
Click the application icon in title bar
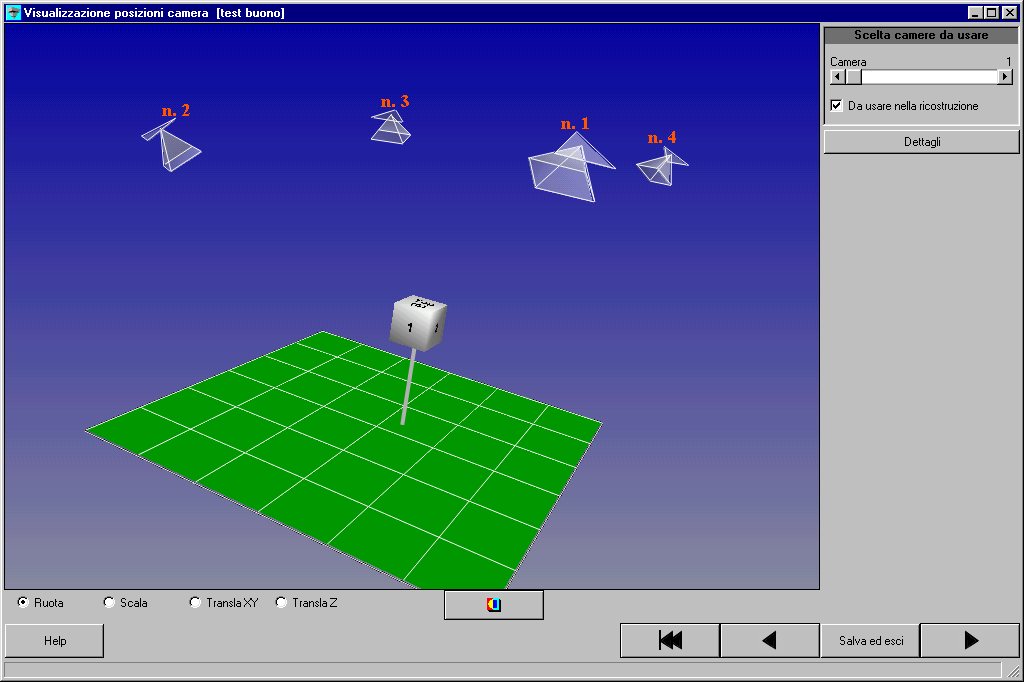click(x=13, y=13)
